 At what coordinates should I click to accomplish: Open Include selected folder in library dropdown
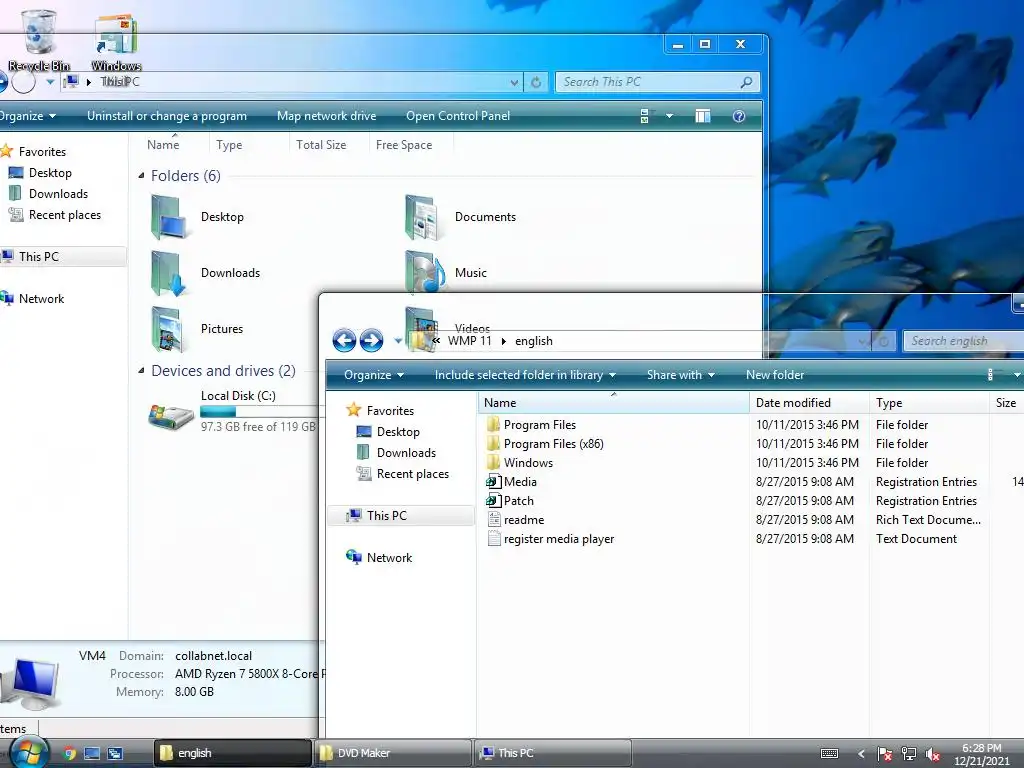tap(525, 375)
